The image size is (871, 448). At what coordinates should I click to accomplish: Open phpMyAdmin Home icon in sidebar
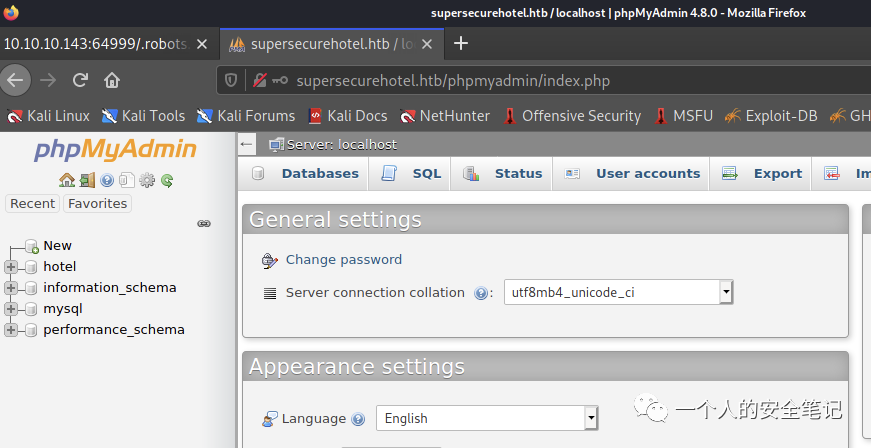coord(67,180)
